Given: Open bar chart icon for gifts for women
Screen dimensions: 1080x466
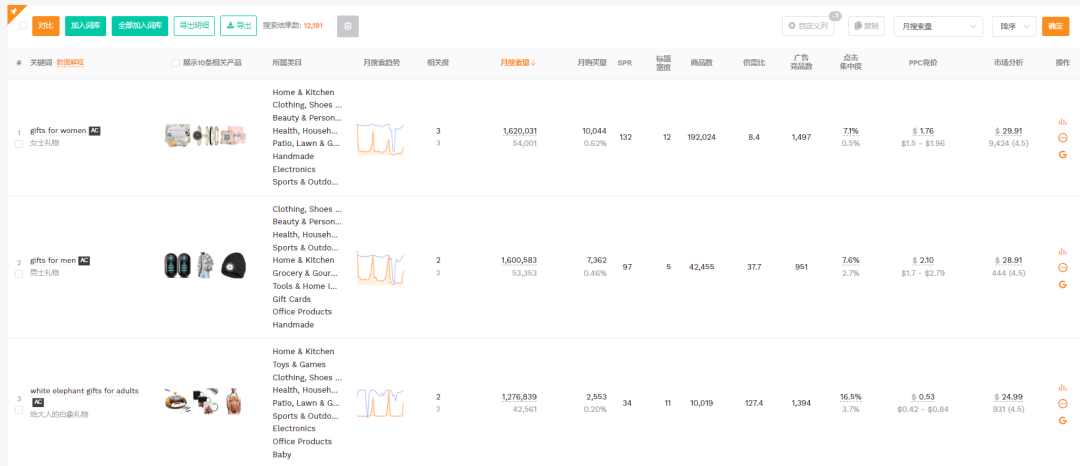Looking at the screenshot, I should click(x=1062, y=121).
